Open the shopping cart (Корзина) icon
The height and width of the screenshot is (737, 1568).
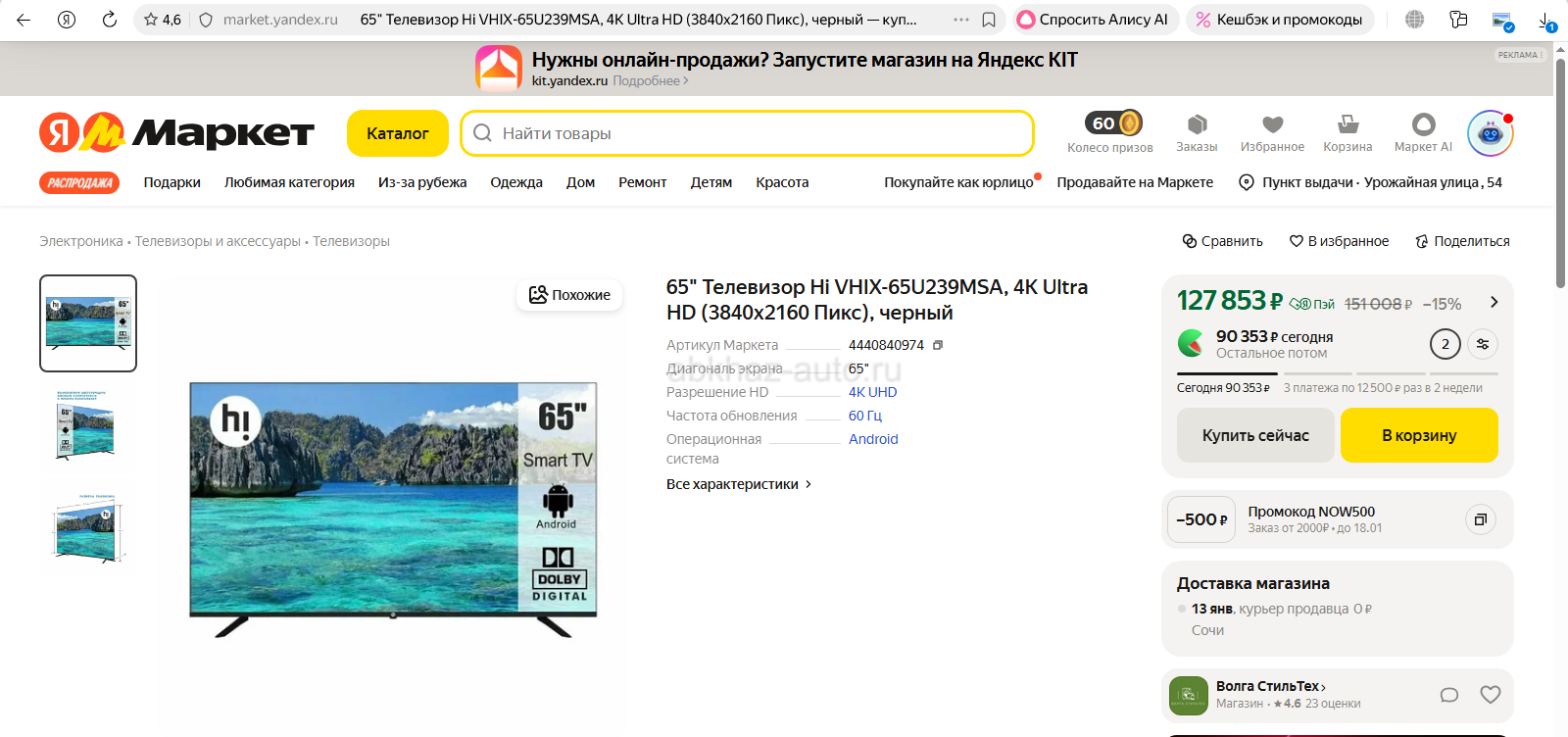coord(1347,124)
